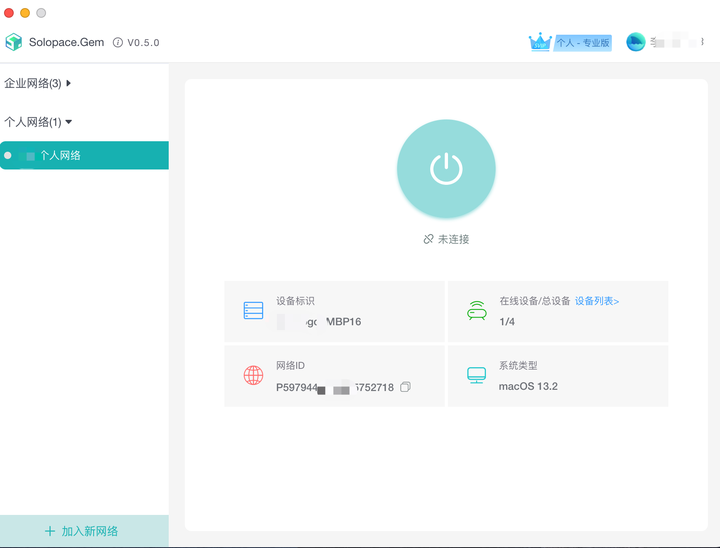Image resolution: width=720 pixels, height=548 pixels.
Task: Minimize the window with yellow button
Action: pos(25,13)
